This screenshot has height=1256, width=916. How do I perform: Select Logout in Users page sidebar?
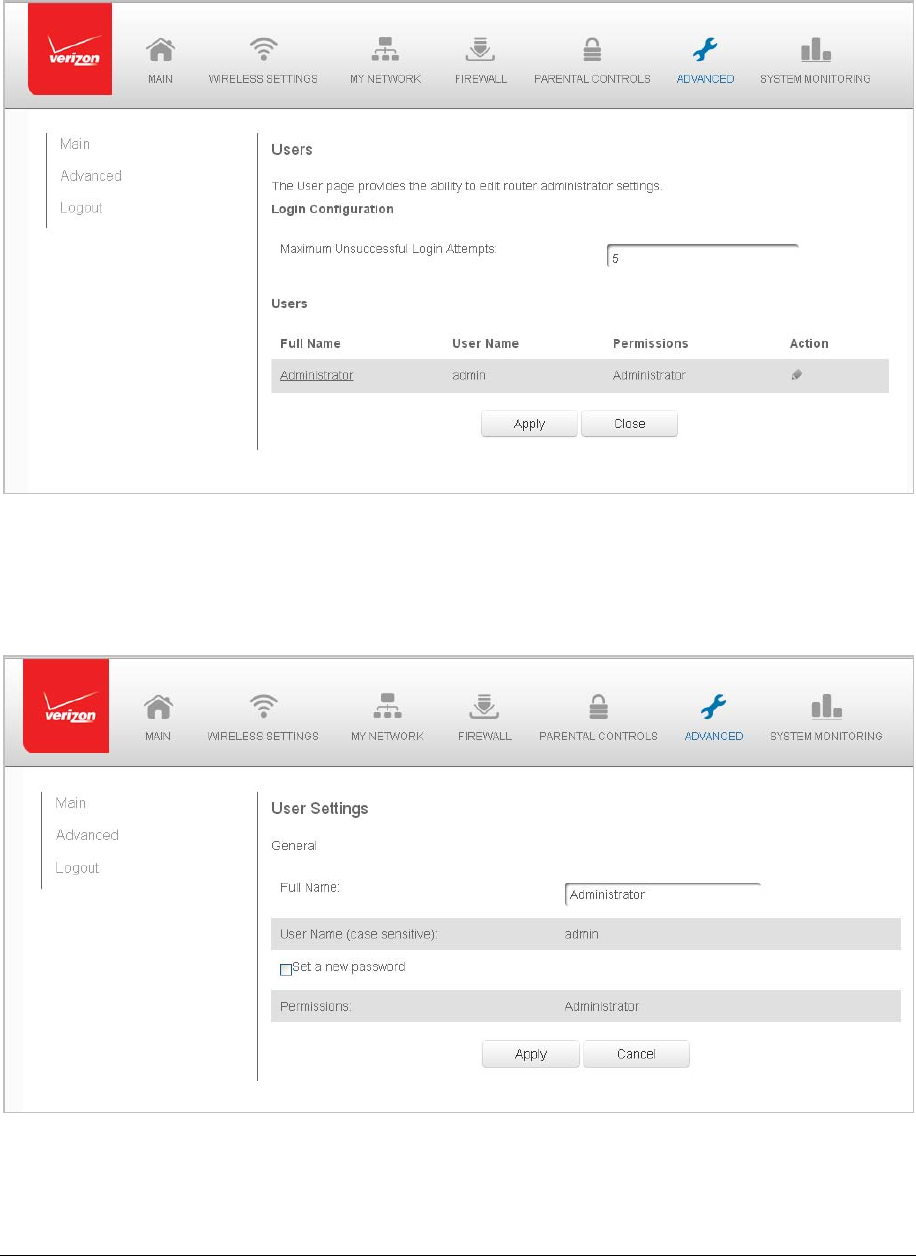(x=81, y=208)
